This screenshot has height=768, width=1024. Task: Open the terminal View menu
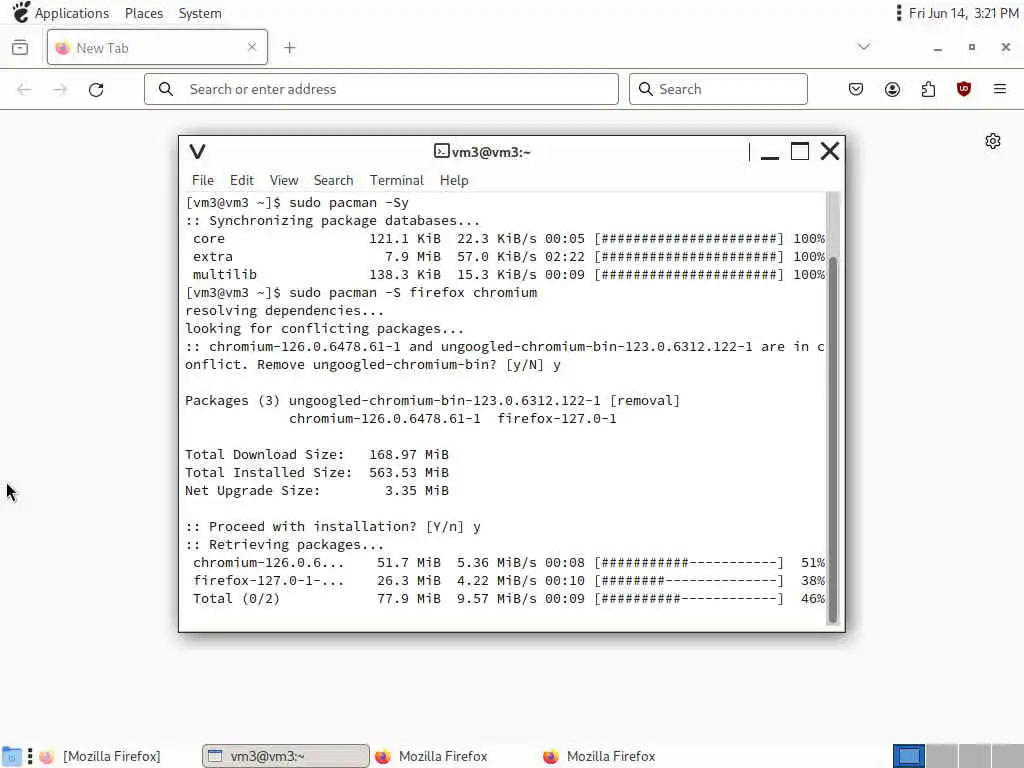click(x=283, y=180)
